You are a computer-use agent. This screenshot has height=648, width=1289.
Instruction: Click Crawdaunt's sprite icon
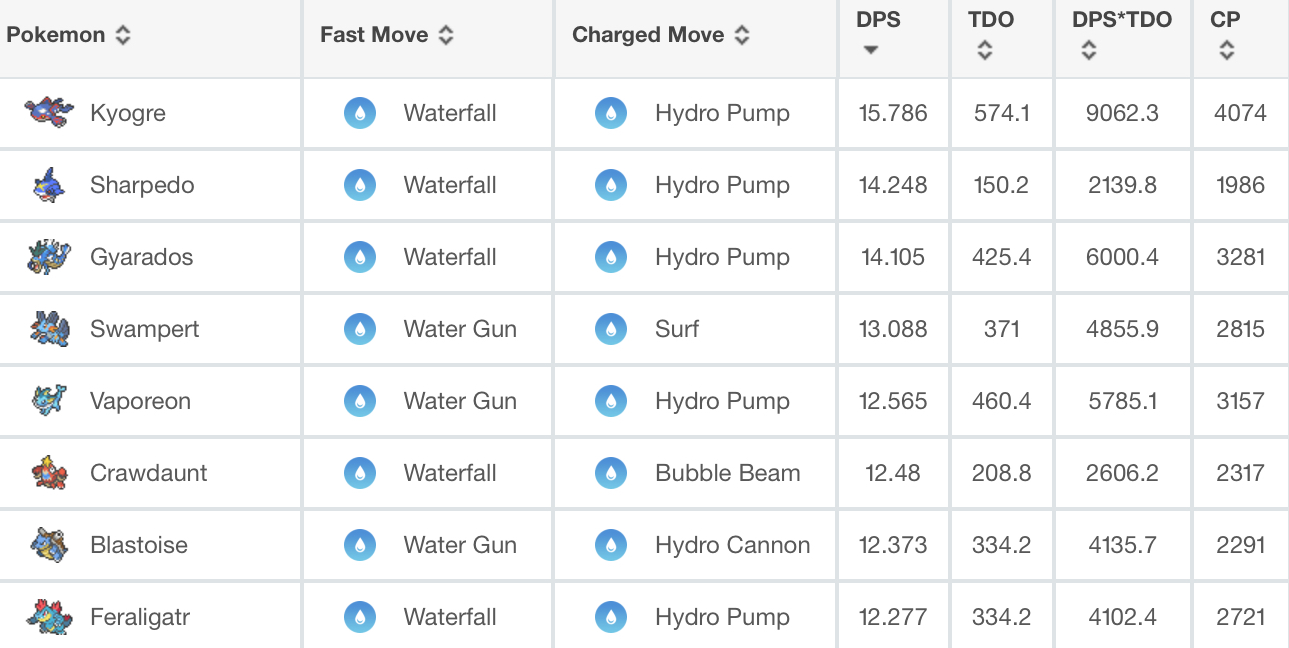(x=49, y=473)
